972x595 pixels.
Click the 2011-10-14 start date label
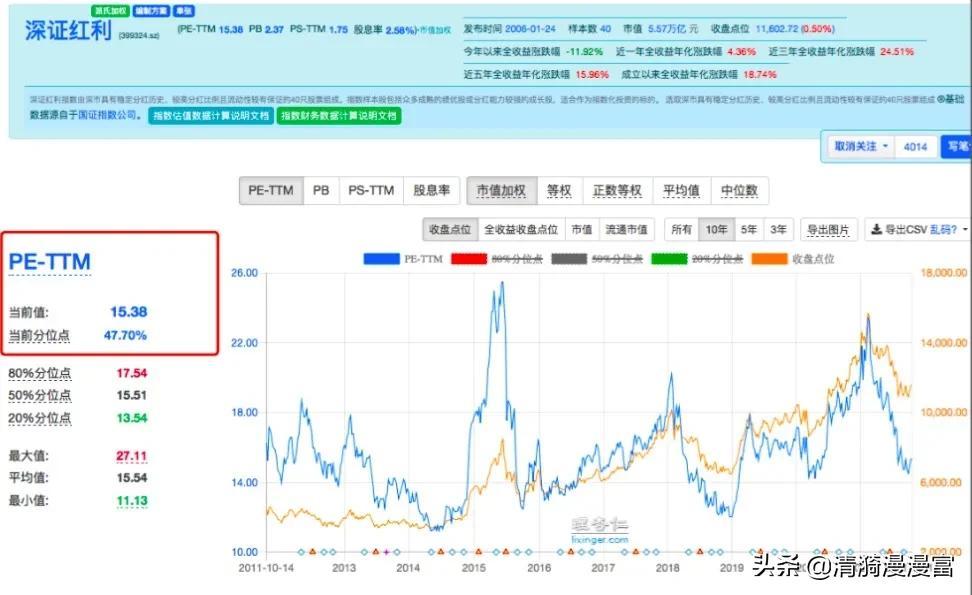pos(266,567)
